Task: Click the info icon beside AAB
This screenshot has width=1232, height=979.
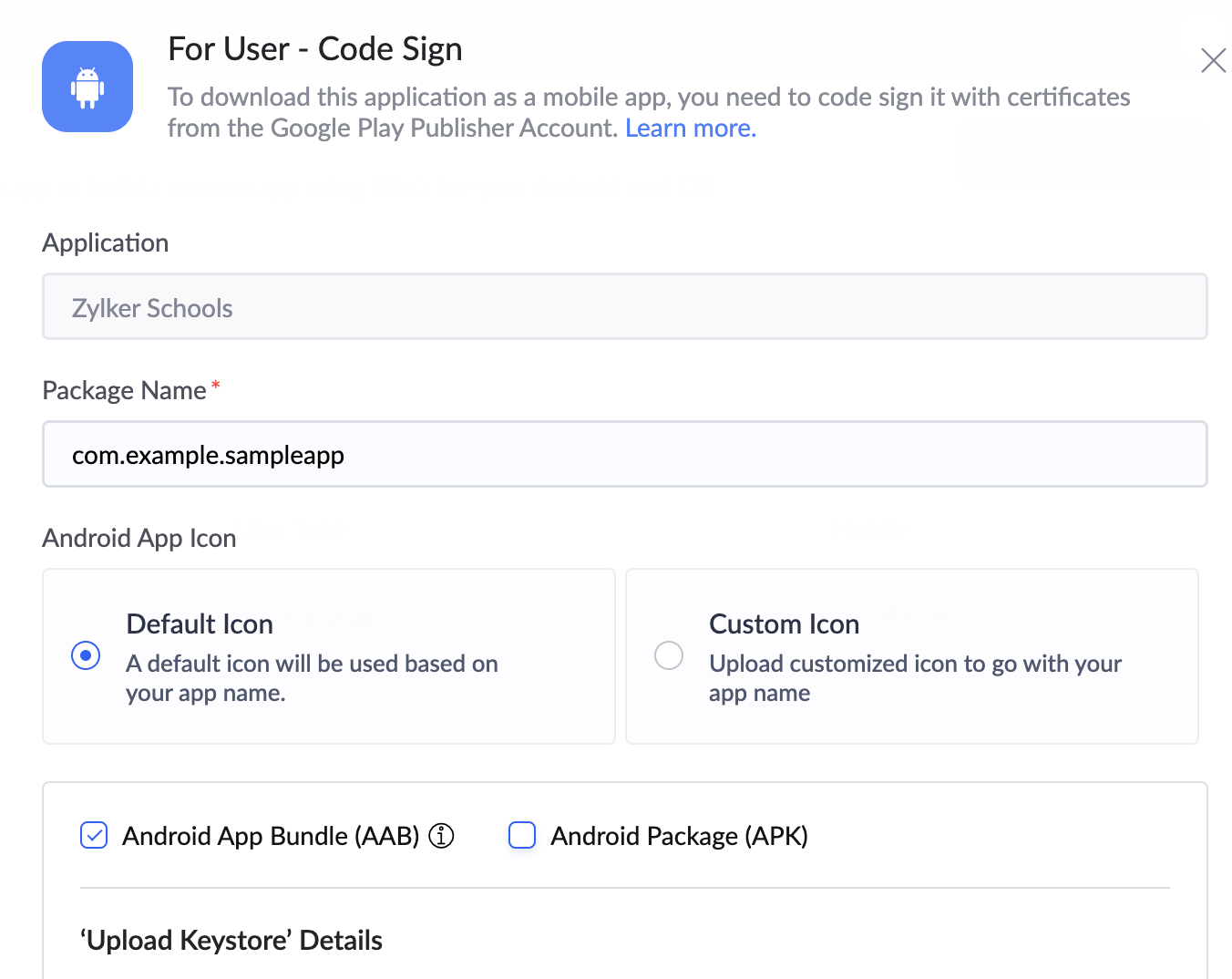Action: click(441, 835)
